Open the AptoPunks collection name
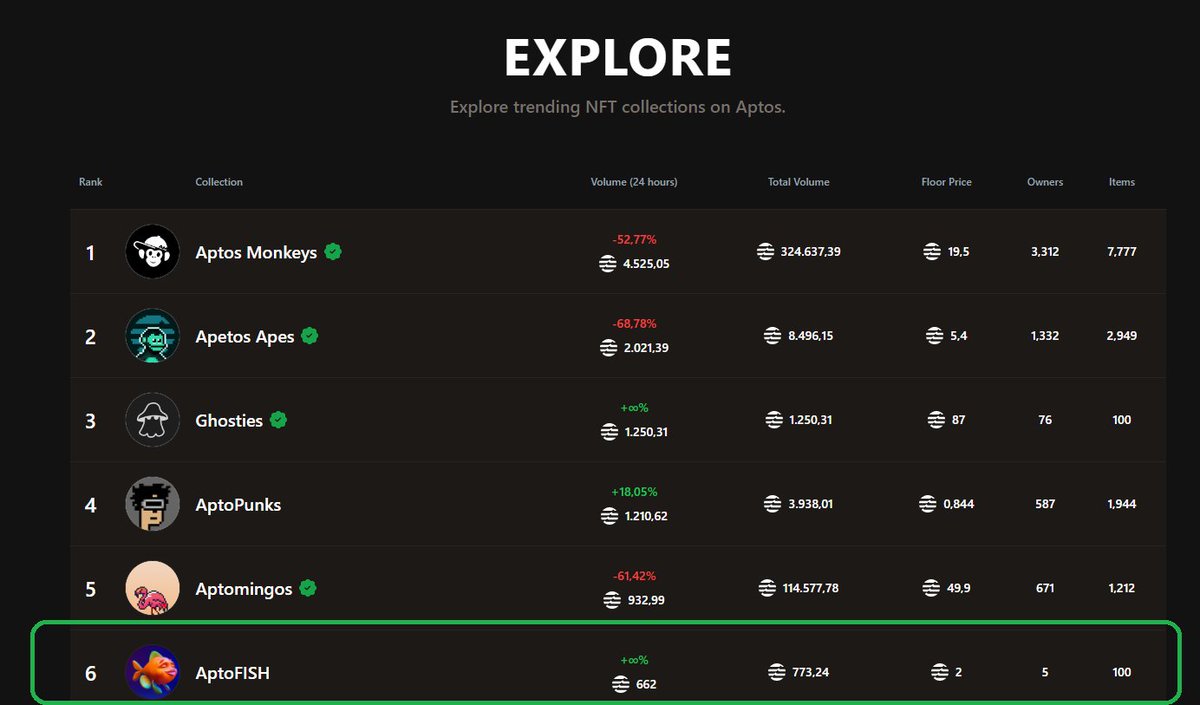This screenshot has width=1200, height=705. [x=238, y=504]
